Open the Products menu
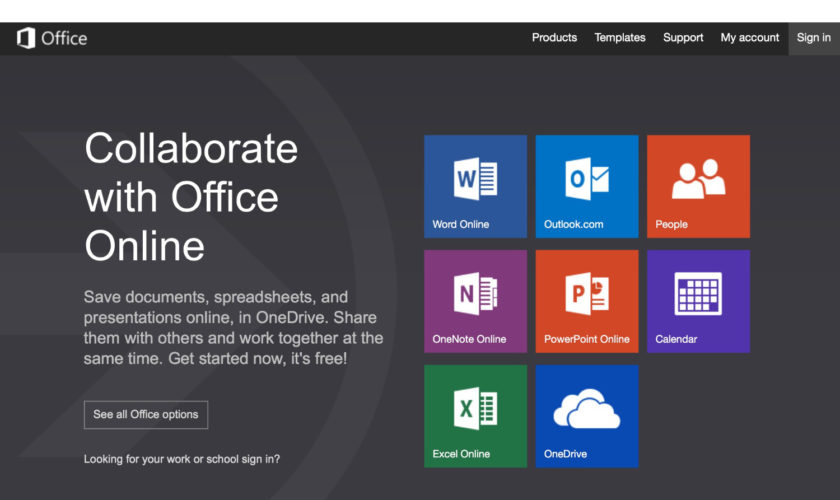The height and width of the screenshot is (500, 840). pyautogui.click(x=554, y=38)
